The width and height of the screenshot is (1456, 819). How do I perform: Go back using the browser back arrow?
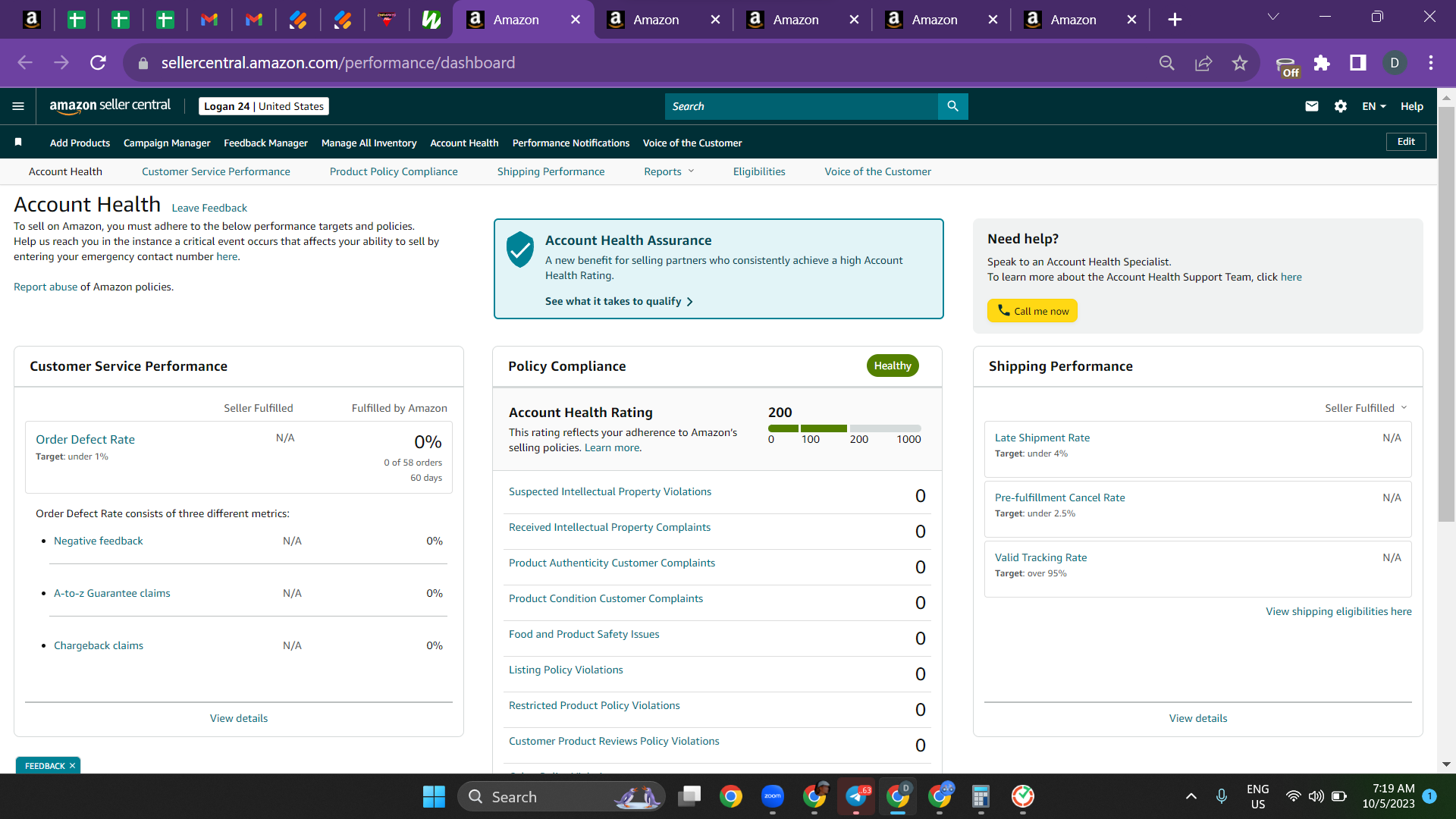tap(25, 63)
